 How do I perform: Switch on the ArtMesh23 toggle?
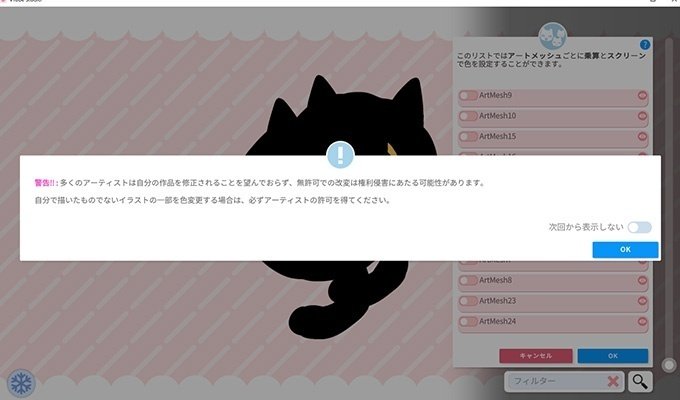click(468, 301)
